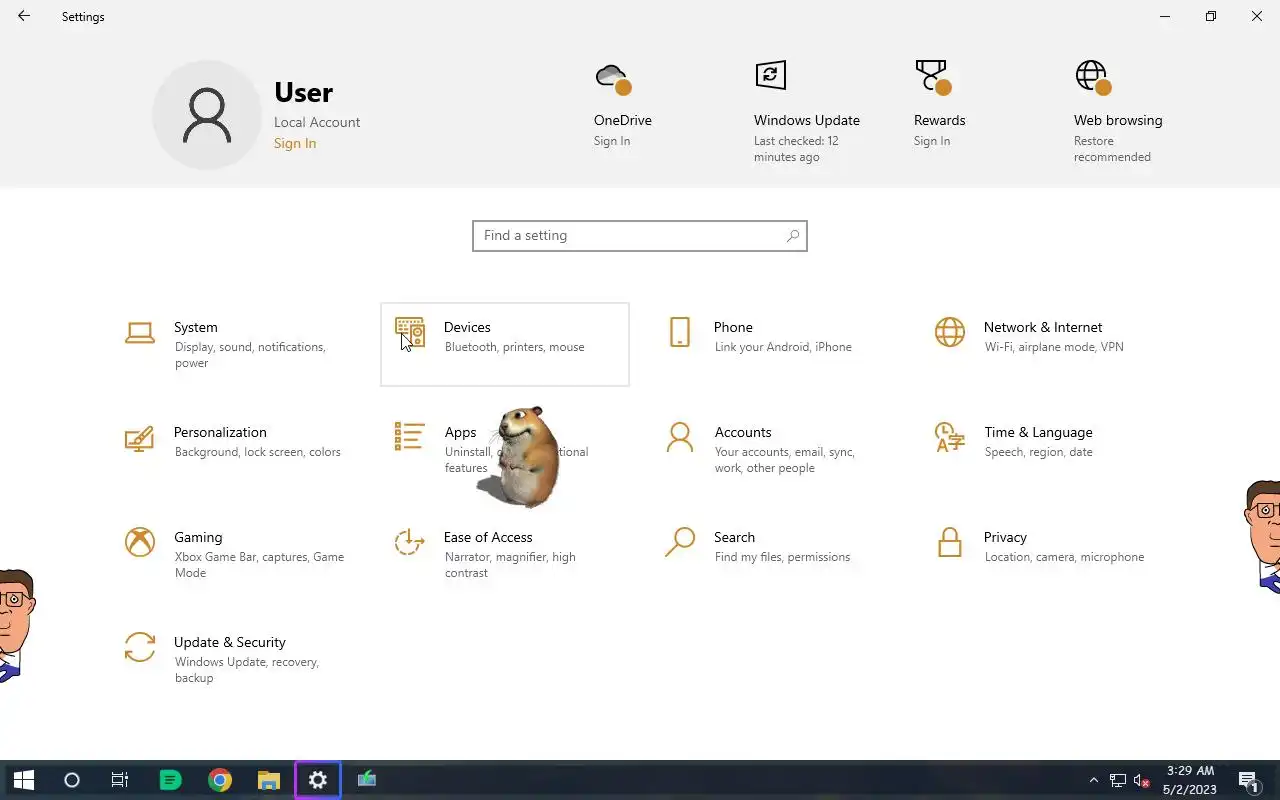Click the back arrow in Settings
Screen dimensions: 1280x800
(x=24, y=16)
